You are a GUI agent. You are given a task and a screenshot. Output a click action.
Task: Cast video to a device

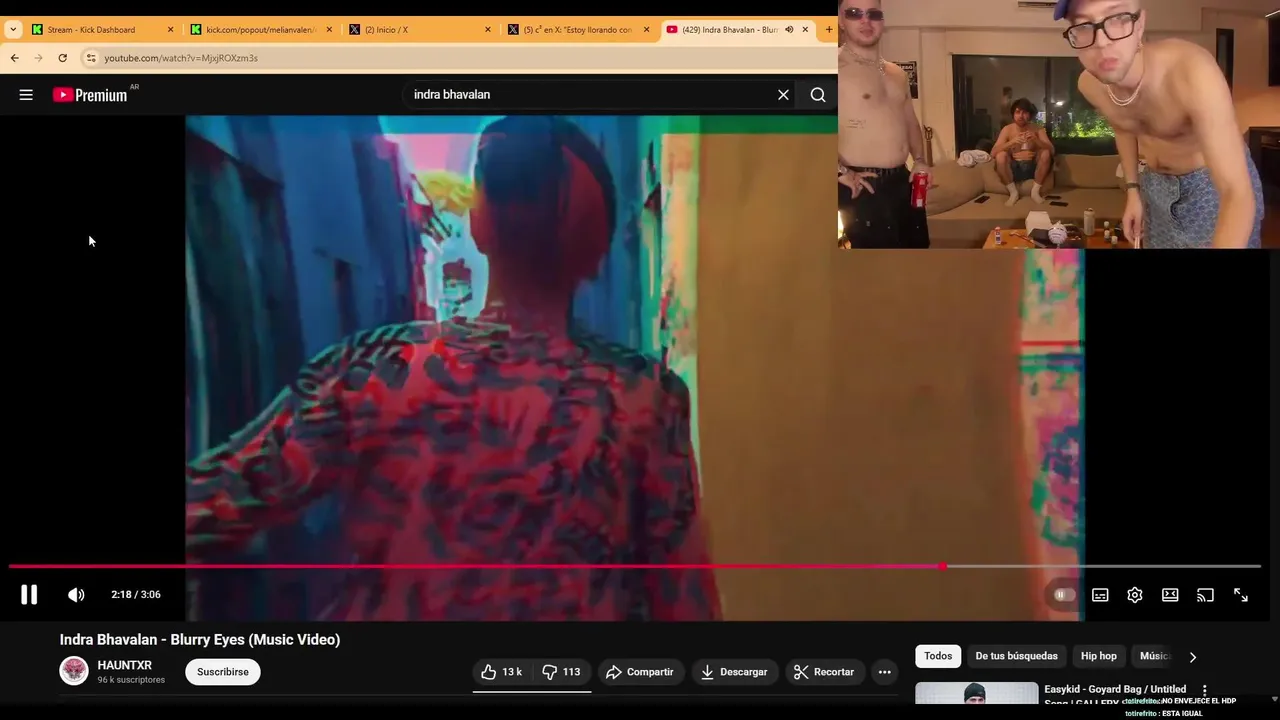tap(1205, 595)
